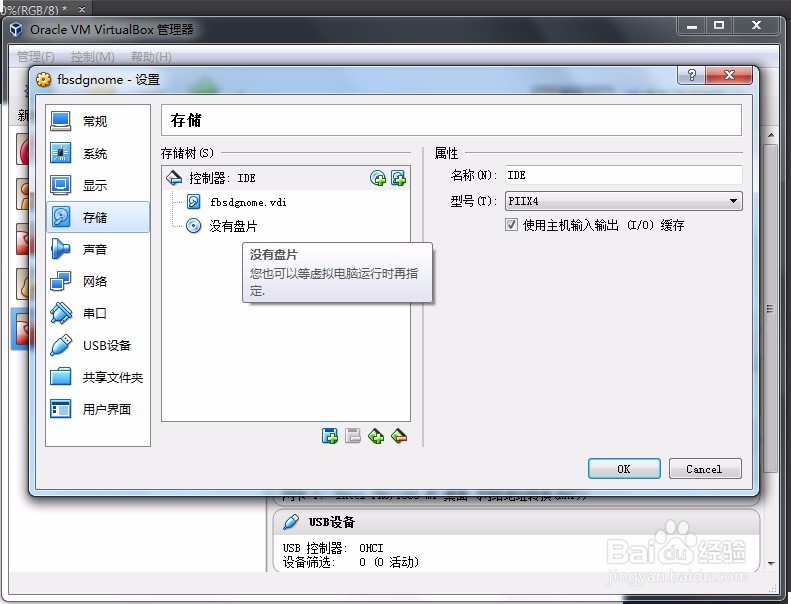Click the fbsdgnome.vdi hard disk icon
Screen dimensions: 791x604
click(193, 202)
